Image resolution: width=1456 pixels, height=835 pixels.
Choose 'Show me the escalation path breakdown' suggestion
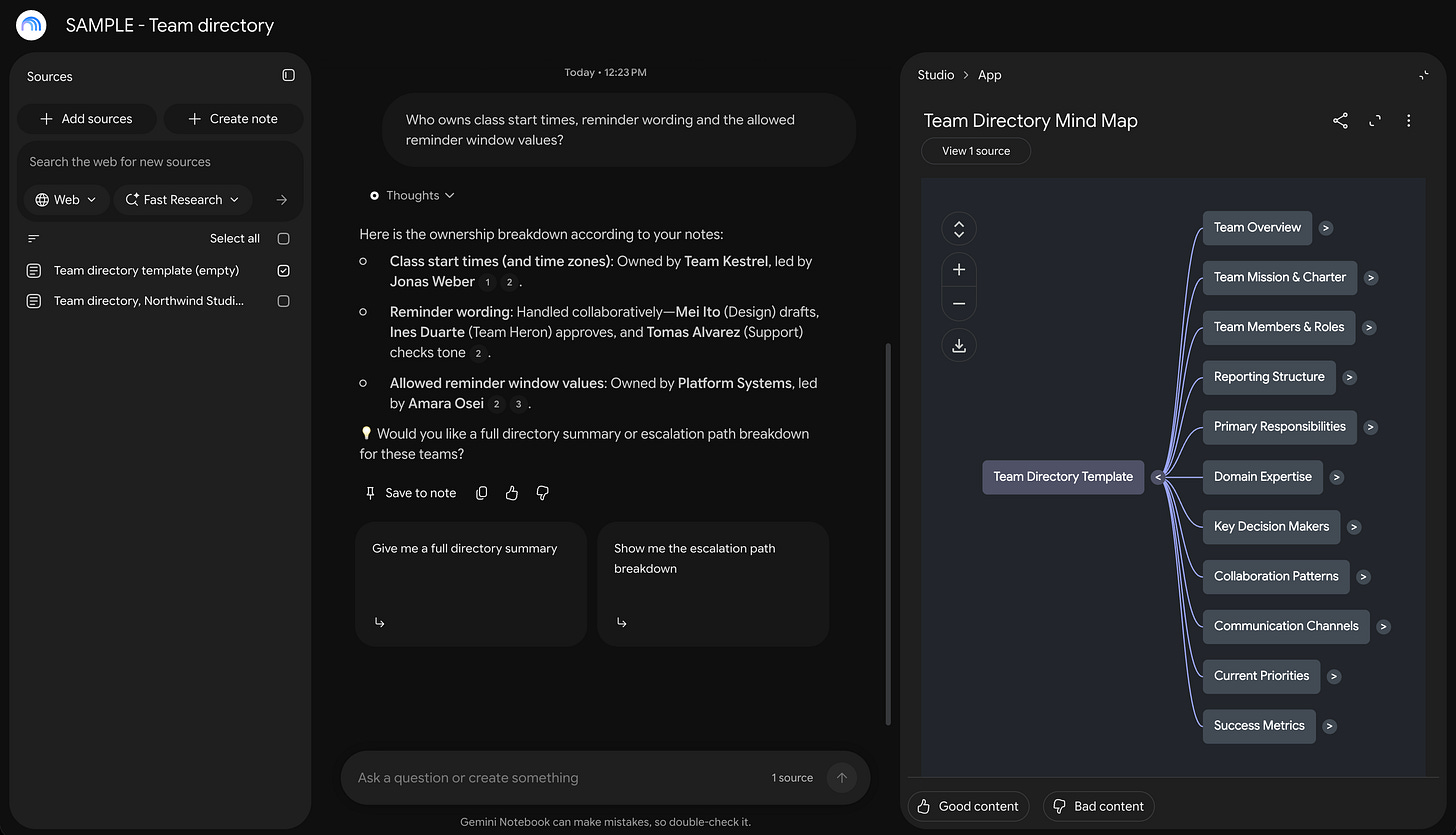(x=713, y=584)
